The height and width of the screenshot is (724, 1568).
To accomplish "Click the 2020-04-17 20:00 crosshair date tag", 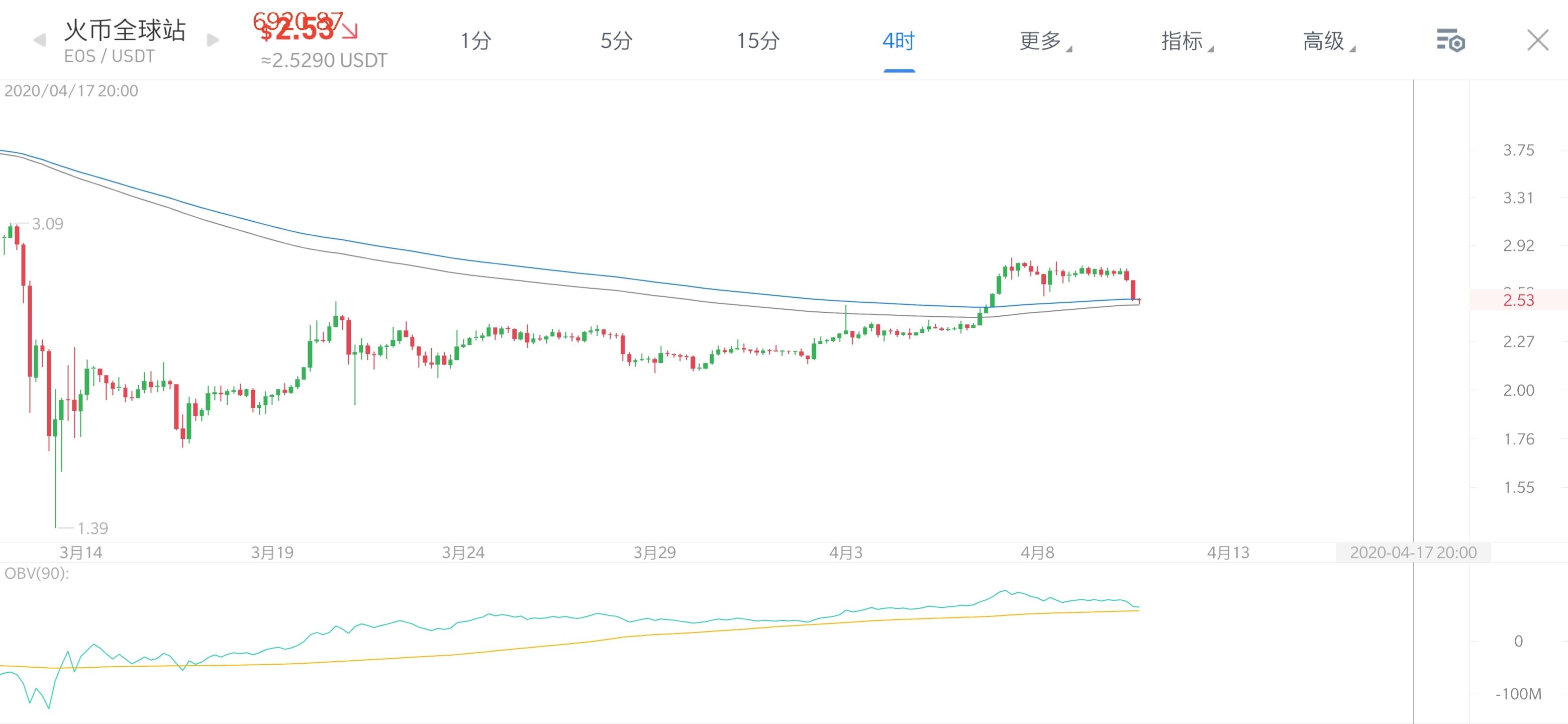I will click(1413, 552).
